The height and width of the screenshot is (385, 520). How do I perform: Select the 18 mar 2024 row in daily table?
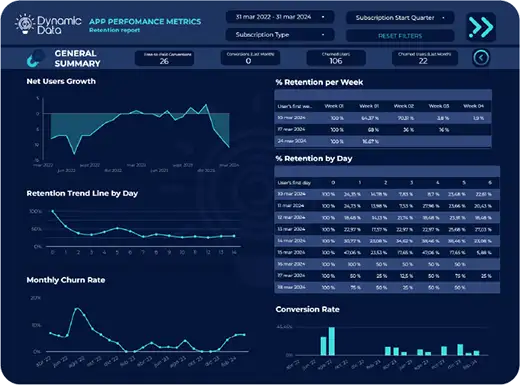(x=387, y=287)
